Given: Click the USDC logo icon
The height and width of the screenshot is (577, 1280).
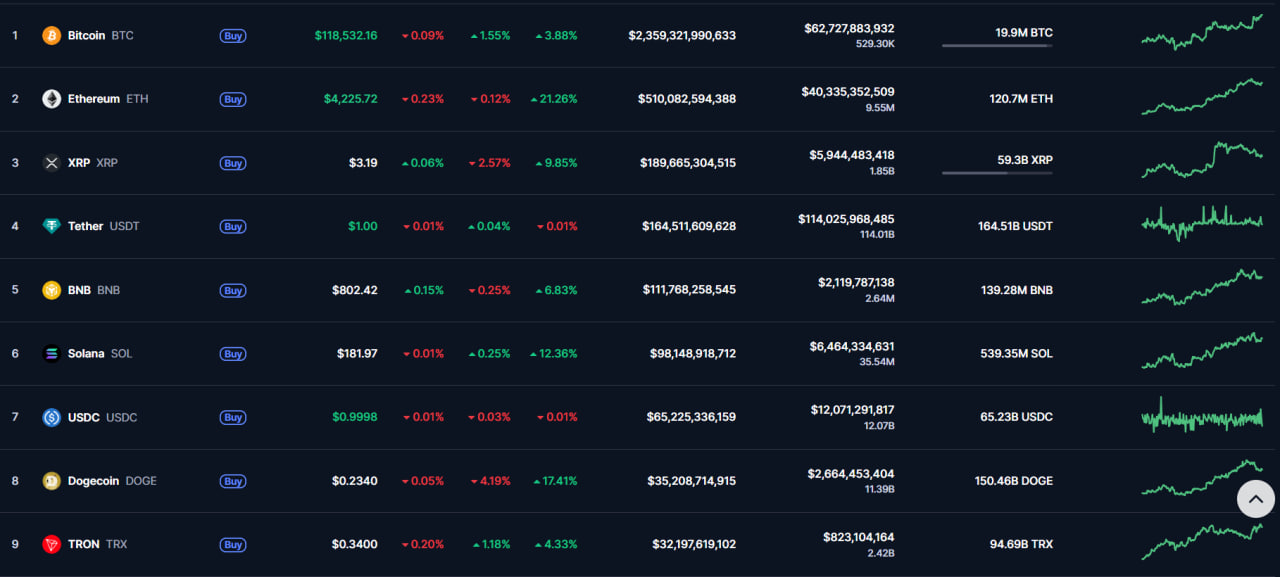Looking at the screenshot, I should click(x=51, y=417).
